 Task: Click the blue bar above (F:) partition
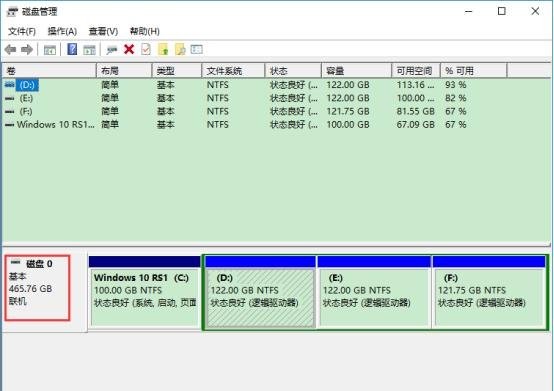489,262
